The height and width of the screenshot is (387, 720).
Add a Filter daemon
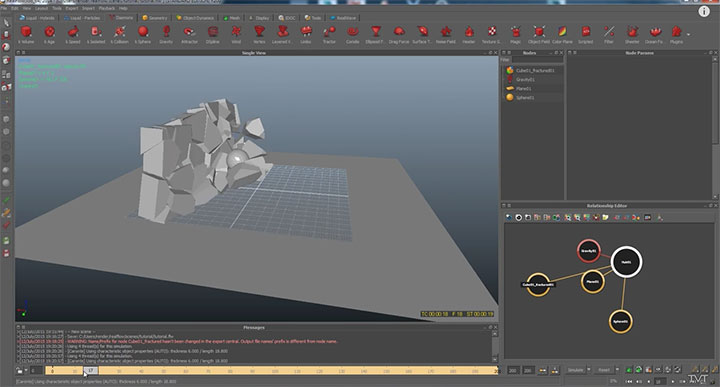pos(609,34)
